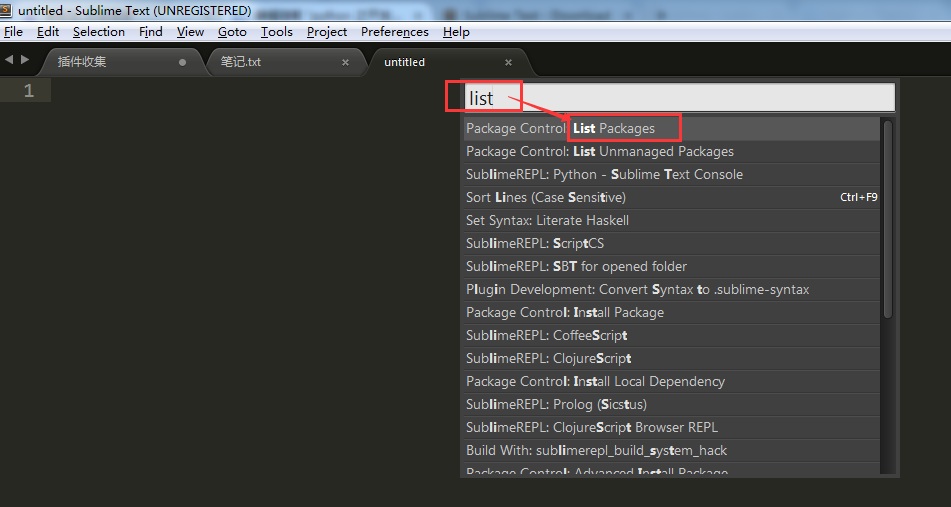
Task: Close the untitled tab
Action: click(x=509, y=62)
